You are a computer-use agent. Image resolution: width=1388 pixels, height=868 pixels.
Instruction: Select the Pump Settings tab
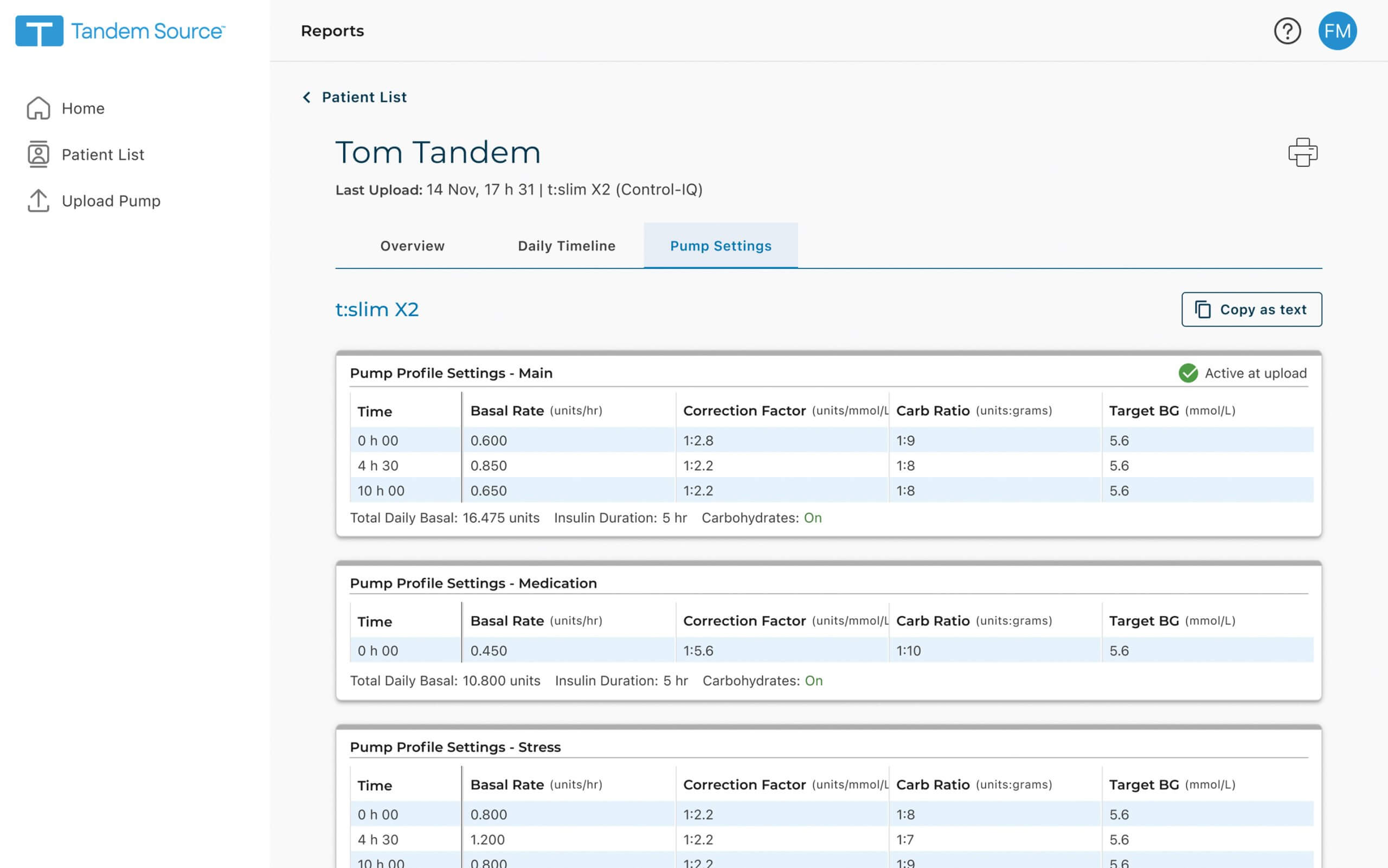pos(721,246)
